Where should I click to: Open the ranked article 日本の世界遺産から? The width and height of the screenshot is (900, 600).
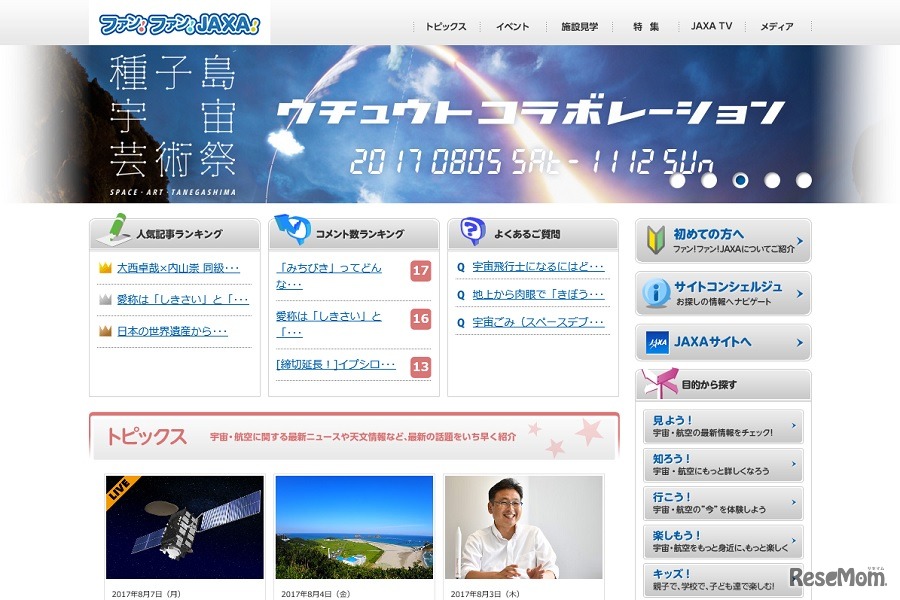pyautogui.click(x=172, y=331)
